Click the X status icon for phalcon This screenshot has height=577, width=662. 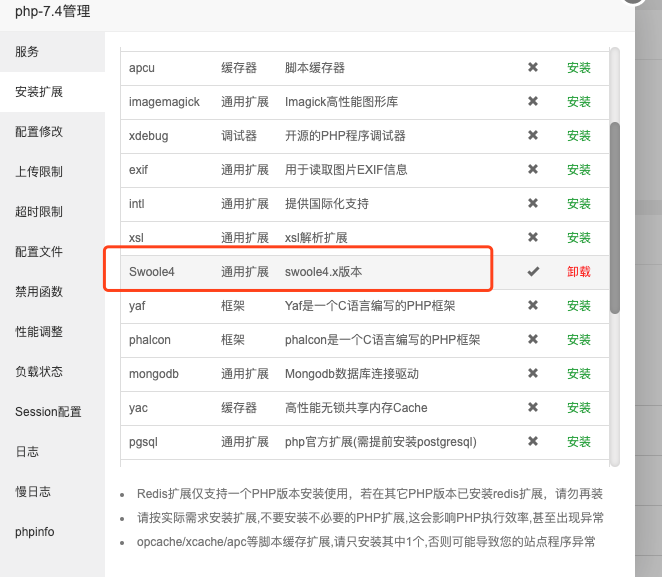pos(533,339)
